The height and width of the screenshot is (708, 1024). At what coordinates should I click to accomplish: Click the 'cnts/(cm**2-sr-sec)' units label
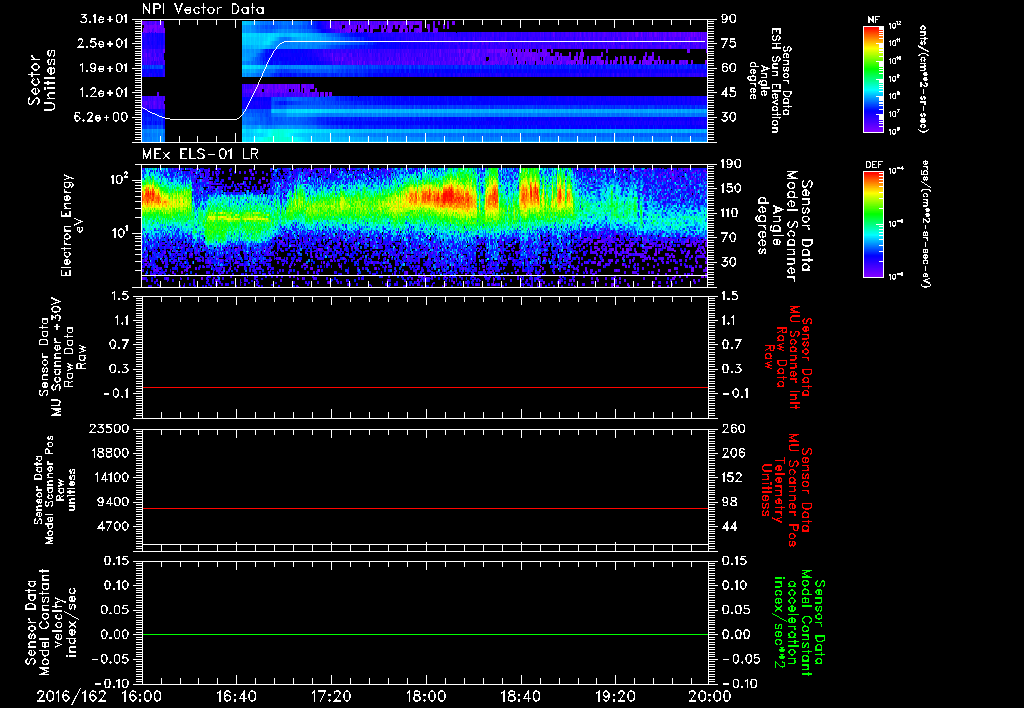[x=923, y=78]
